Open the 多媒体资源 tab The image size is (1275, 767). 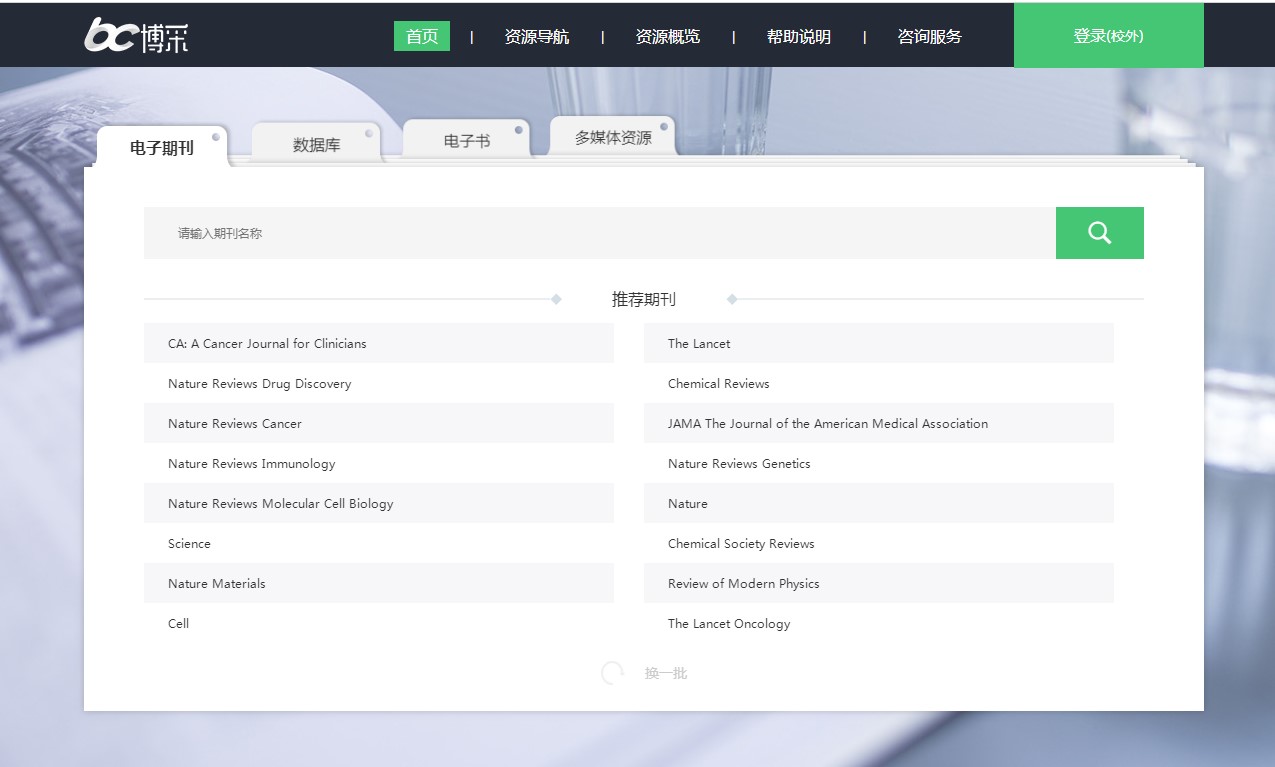coord(612,138)
